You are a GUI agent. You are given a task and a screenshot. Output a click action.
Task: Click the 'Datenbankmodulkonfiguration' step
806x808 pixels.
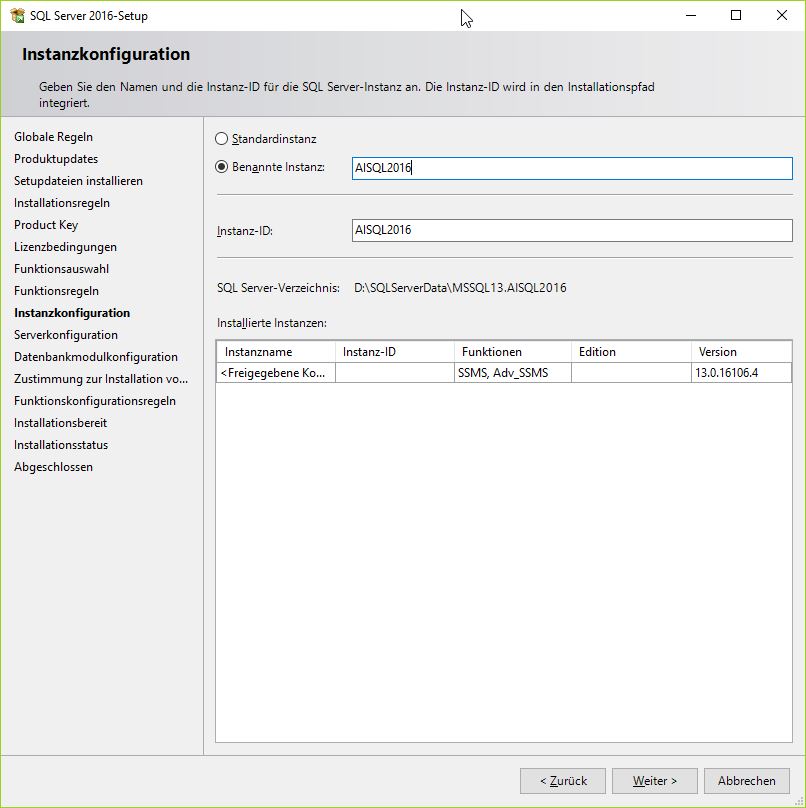click(96, 357)
